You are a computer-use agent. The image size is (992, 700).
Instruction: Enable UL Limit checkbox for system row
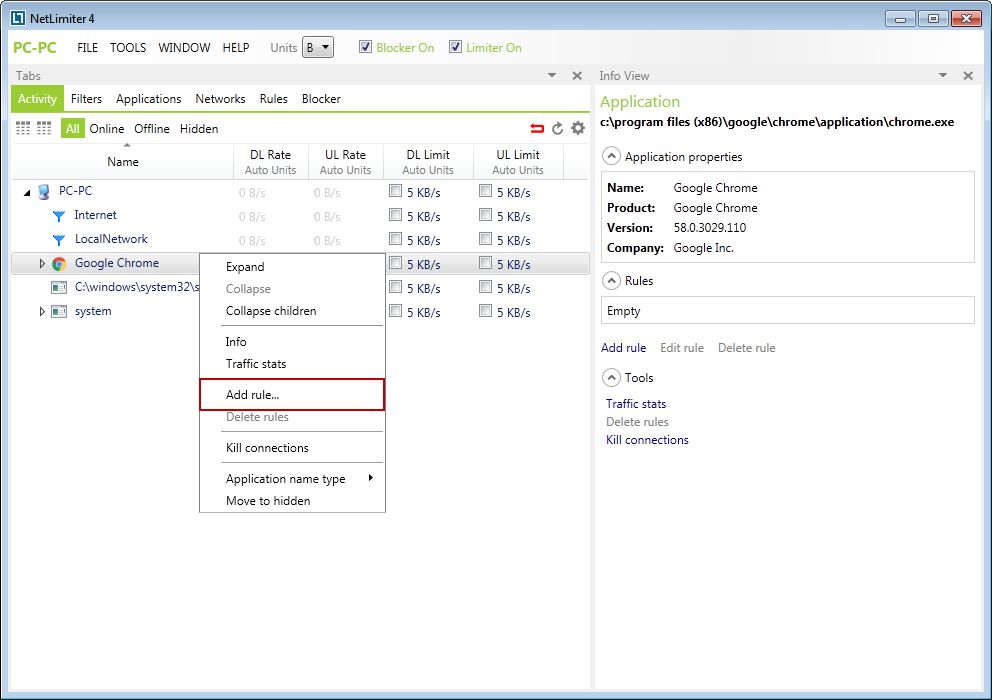tap(485, 311)
